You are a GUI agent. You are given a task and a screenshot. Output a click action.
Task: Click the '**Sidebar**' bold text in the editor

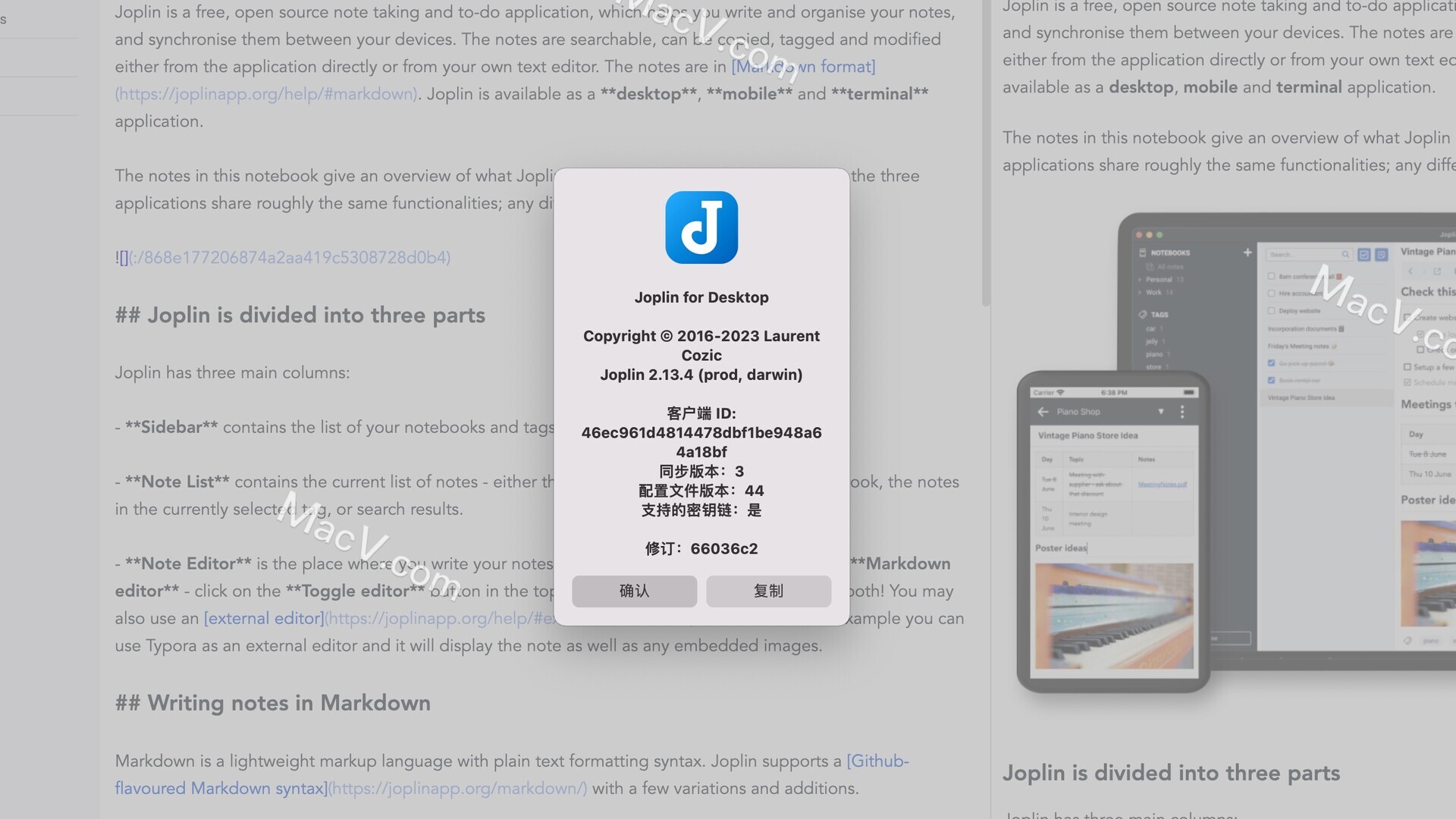coord(171,427)
